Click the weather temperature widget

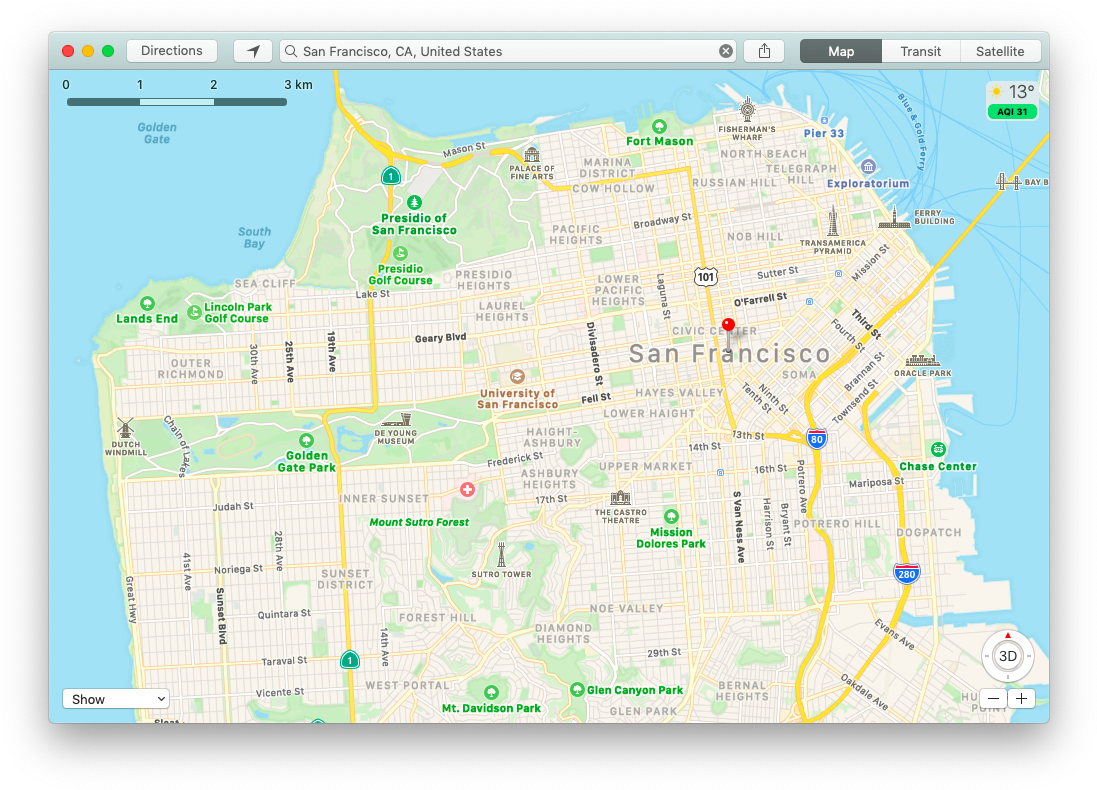1012,92
